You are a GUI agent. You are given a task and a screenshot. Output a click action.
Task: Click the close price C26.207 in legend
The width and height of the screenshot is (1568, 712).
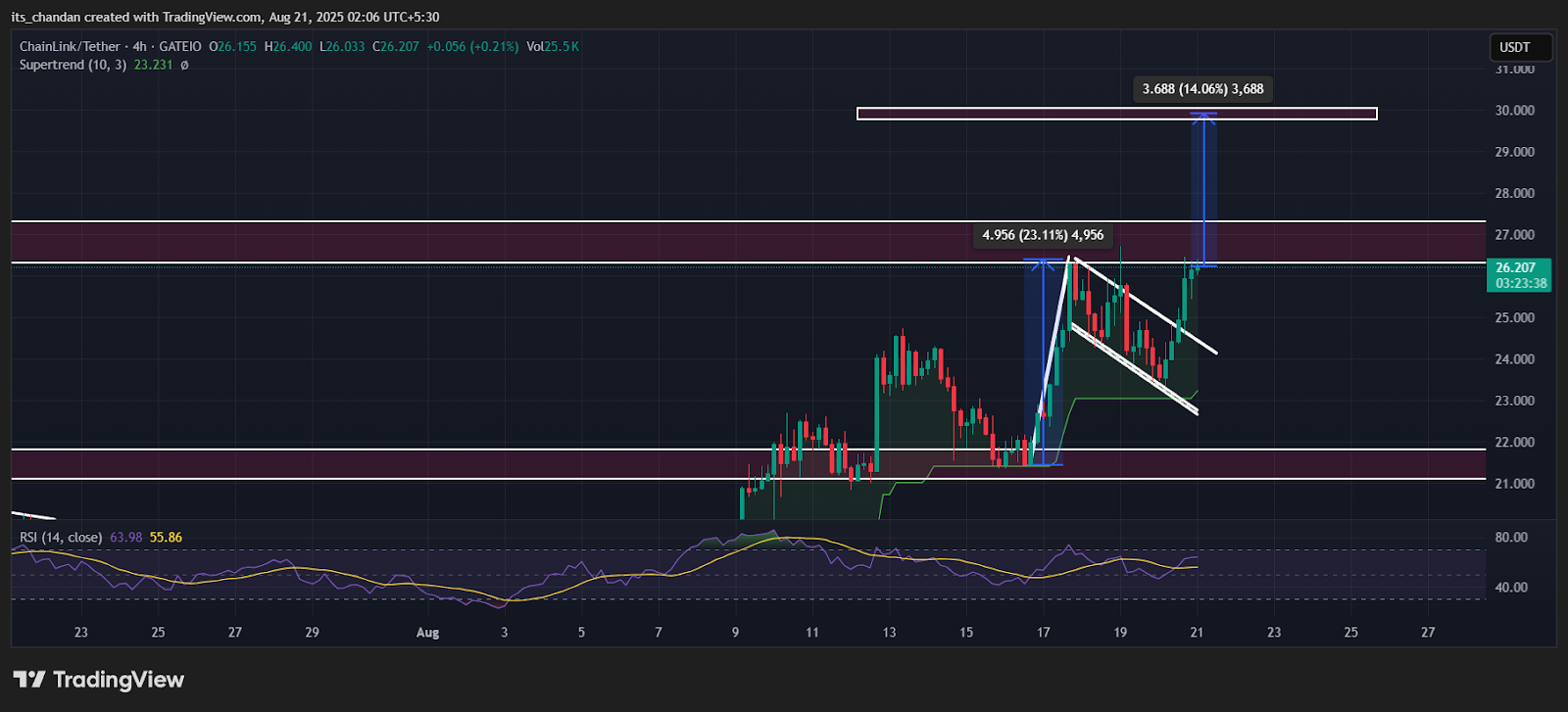tap(396, 46)
